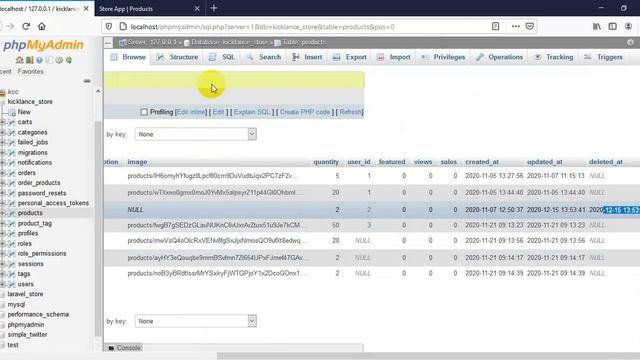Open the Search tab

(x=263, y=57)
